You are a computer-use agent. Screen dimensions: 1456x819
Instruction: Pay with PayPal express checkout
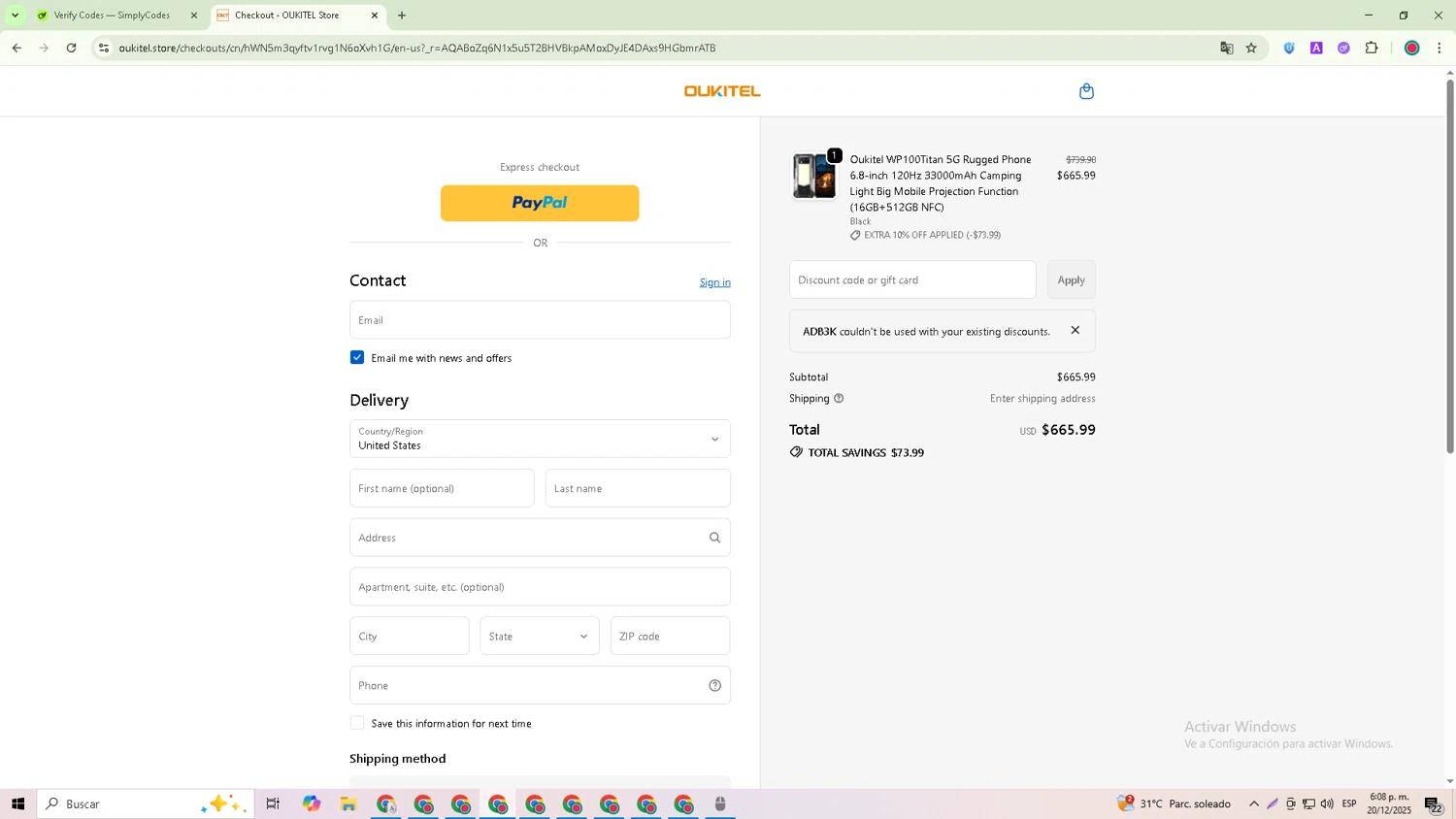tap(540, 203)
